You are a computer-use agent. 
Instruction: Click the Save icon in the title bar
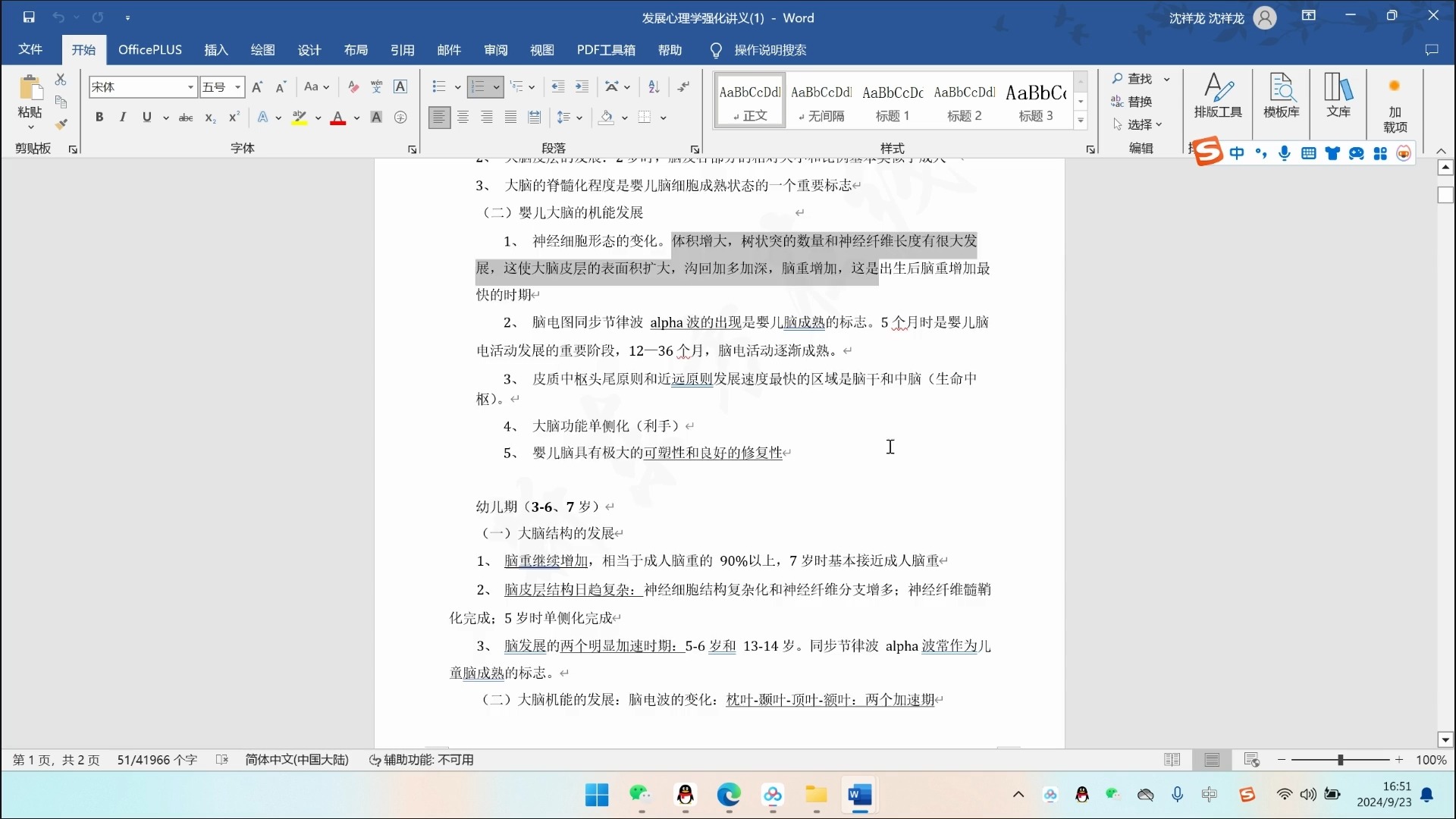click(x=29, y=17)
